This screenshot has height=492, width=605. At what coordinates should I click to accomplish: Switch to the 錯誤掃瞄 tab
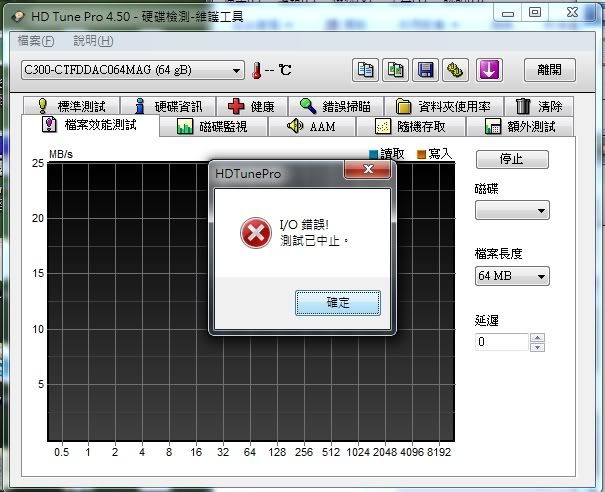click(x=336, y=106)
